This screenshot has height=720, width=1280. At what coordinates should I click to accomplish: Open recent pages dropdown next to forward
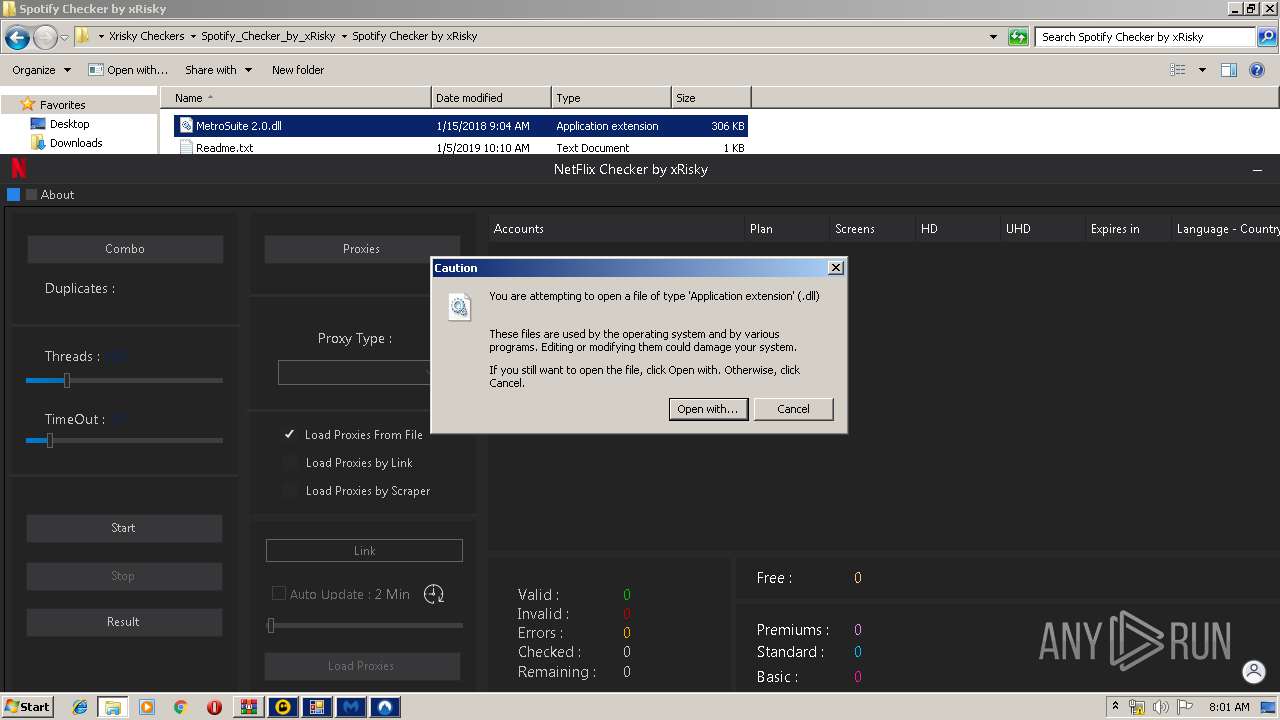[64, 38]
